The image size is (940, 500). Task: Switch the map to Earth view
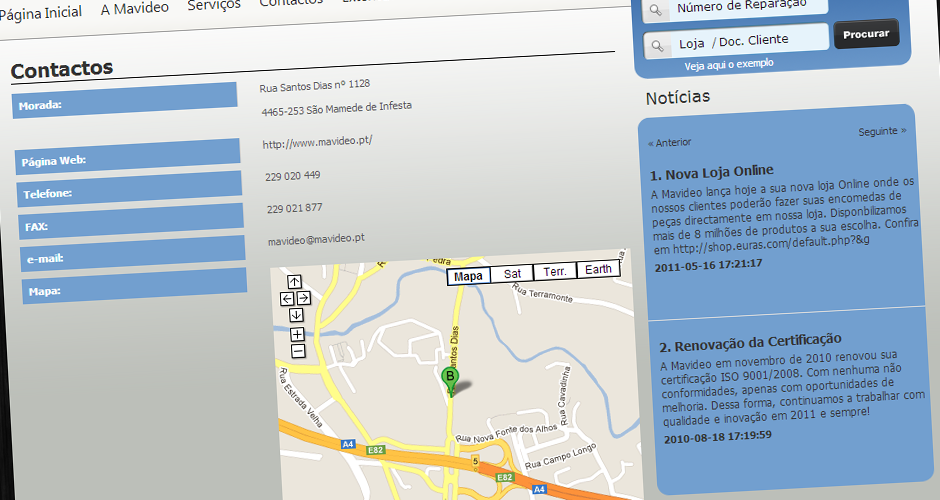point(598,269)
